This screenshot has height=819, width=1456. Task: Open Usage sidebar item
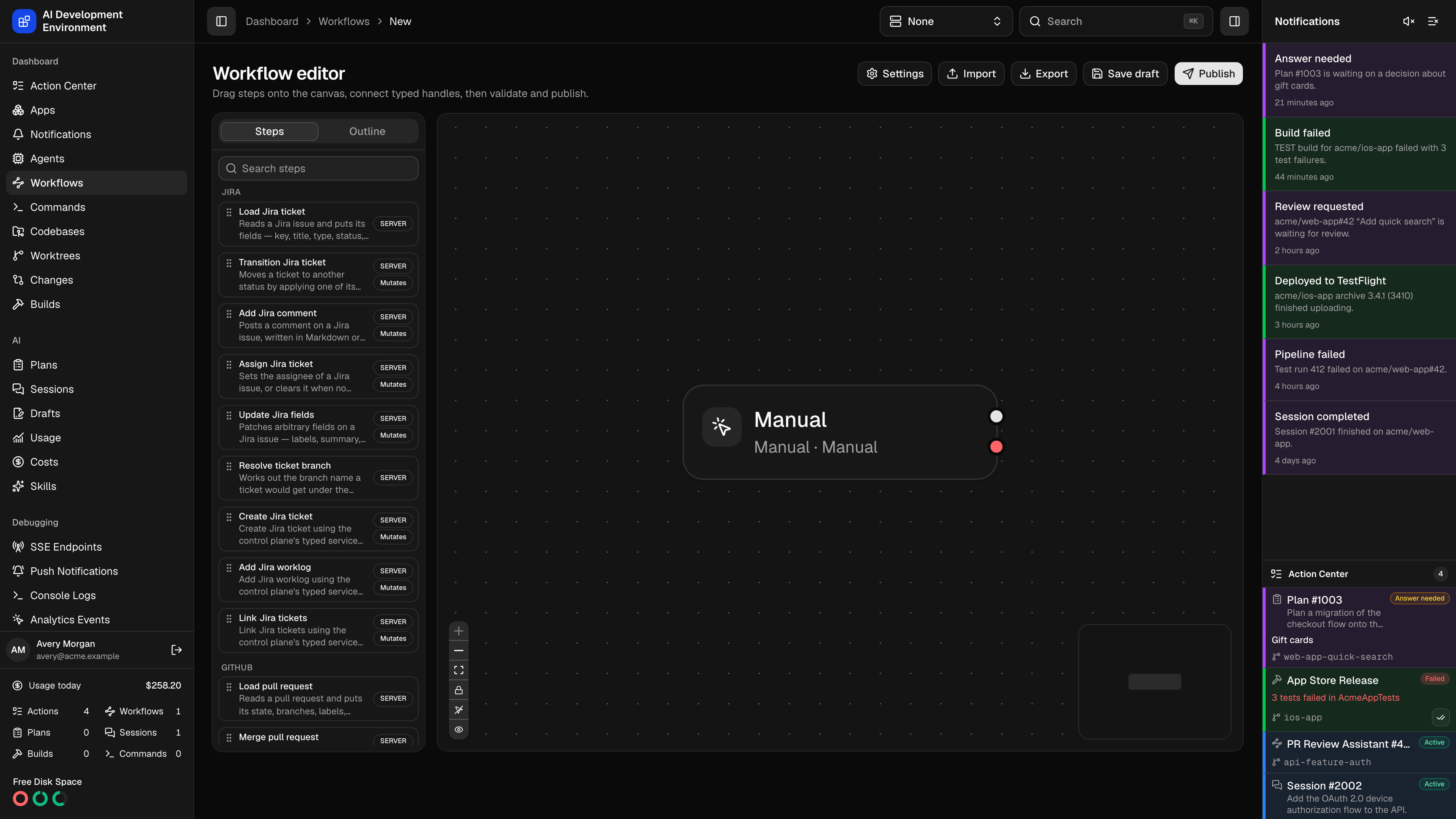click(97, 438)
